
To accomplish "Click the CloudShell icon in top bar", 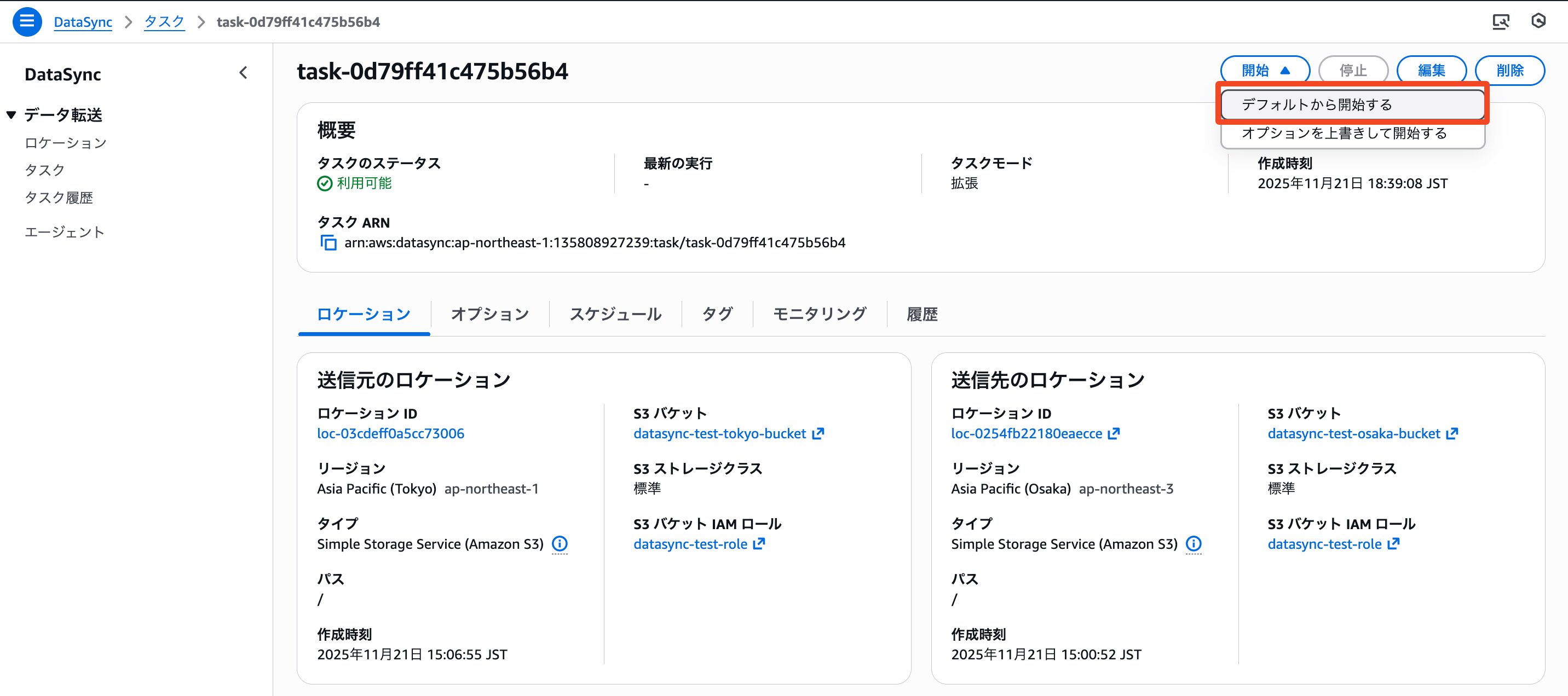I will point(1501,22).
